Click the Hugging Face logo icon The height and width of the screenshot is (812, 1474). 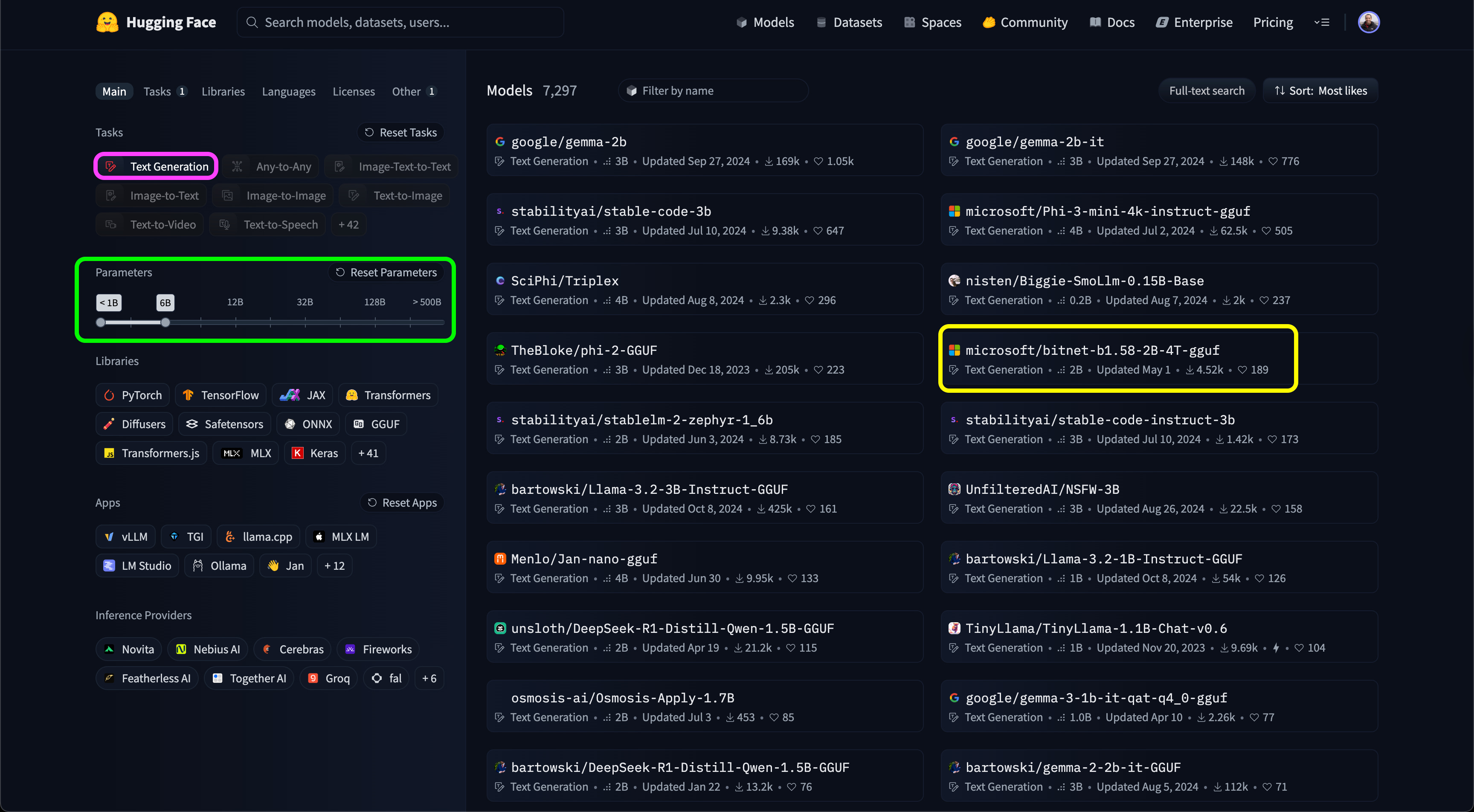[107, 22]
